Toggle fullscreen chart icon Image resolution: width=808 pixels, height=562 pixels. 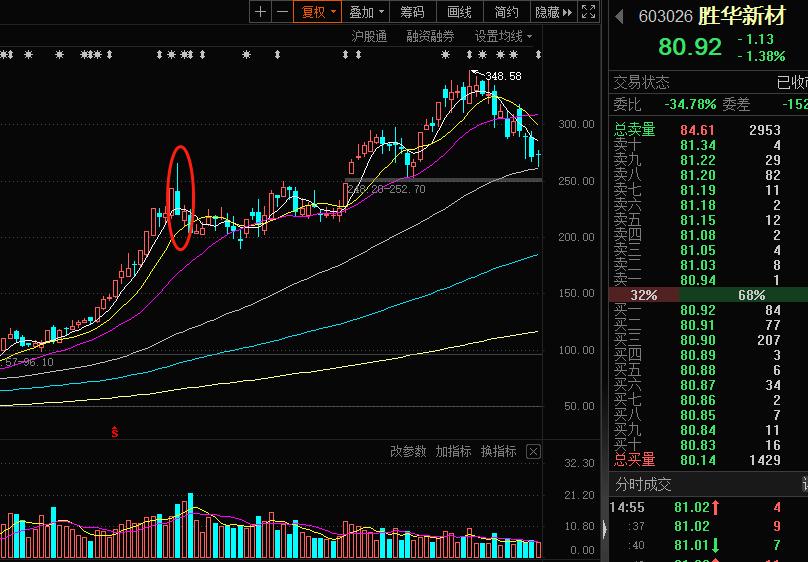click(588, 12)
